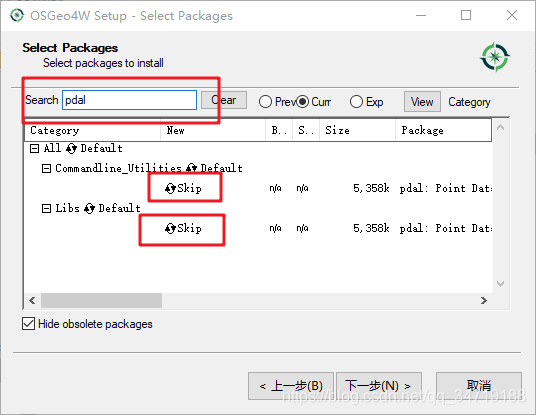Toggle Skip for pdal under Commandline_Utilities
This screenshot has width=536, height=415.
point(184,188)
